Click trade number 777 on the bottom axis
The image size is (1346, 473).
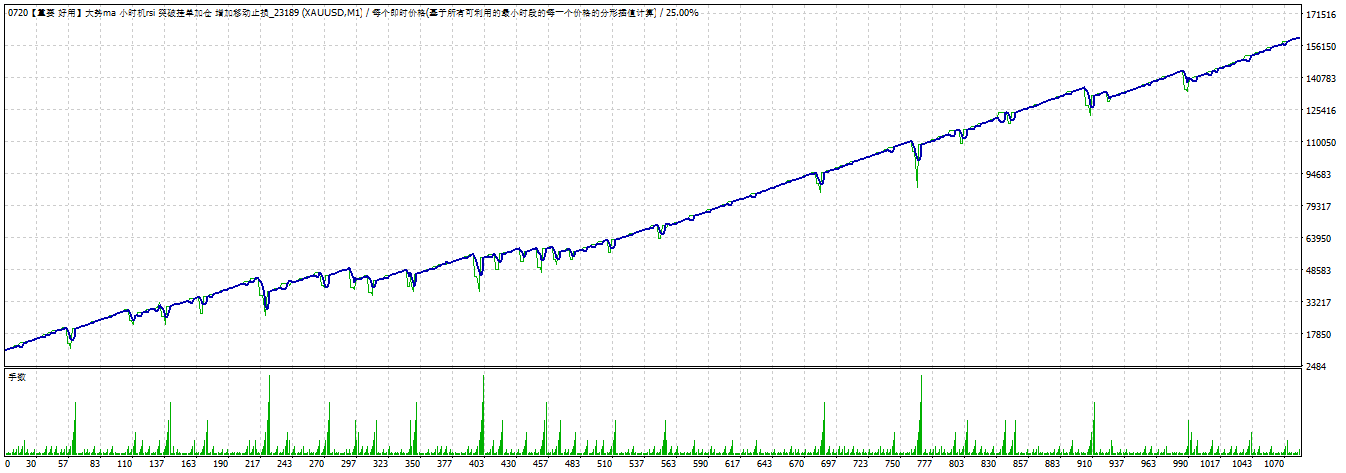924,464
